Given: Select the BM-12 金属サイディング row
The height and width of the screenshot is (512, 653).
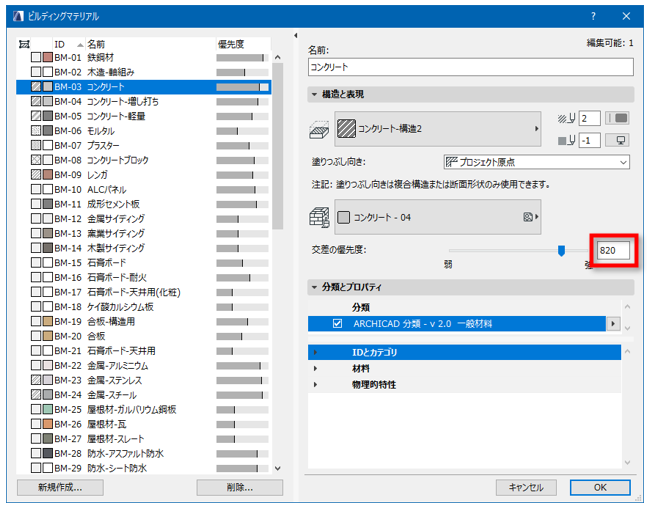Looking at the screenshot, I should tap(144, 219).
